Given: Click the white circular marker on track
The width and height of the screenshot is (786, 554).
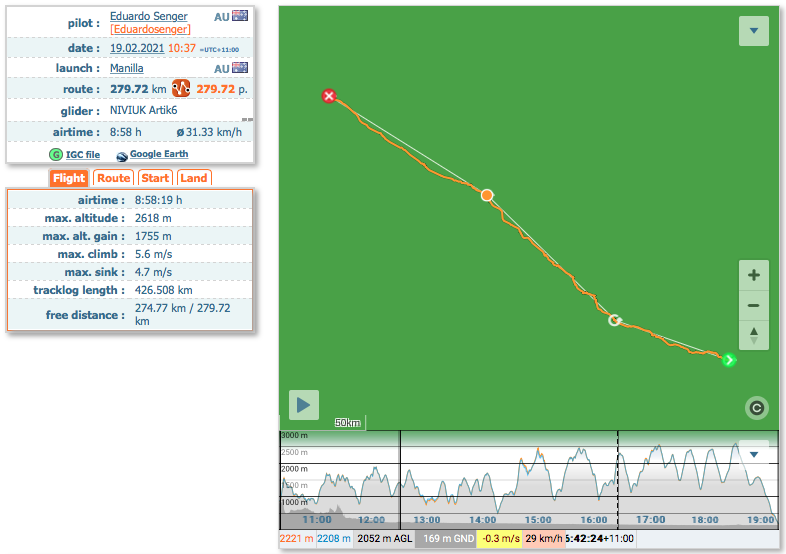Looking at the screenshot, I should coord(615,321).
